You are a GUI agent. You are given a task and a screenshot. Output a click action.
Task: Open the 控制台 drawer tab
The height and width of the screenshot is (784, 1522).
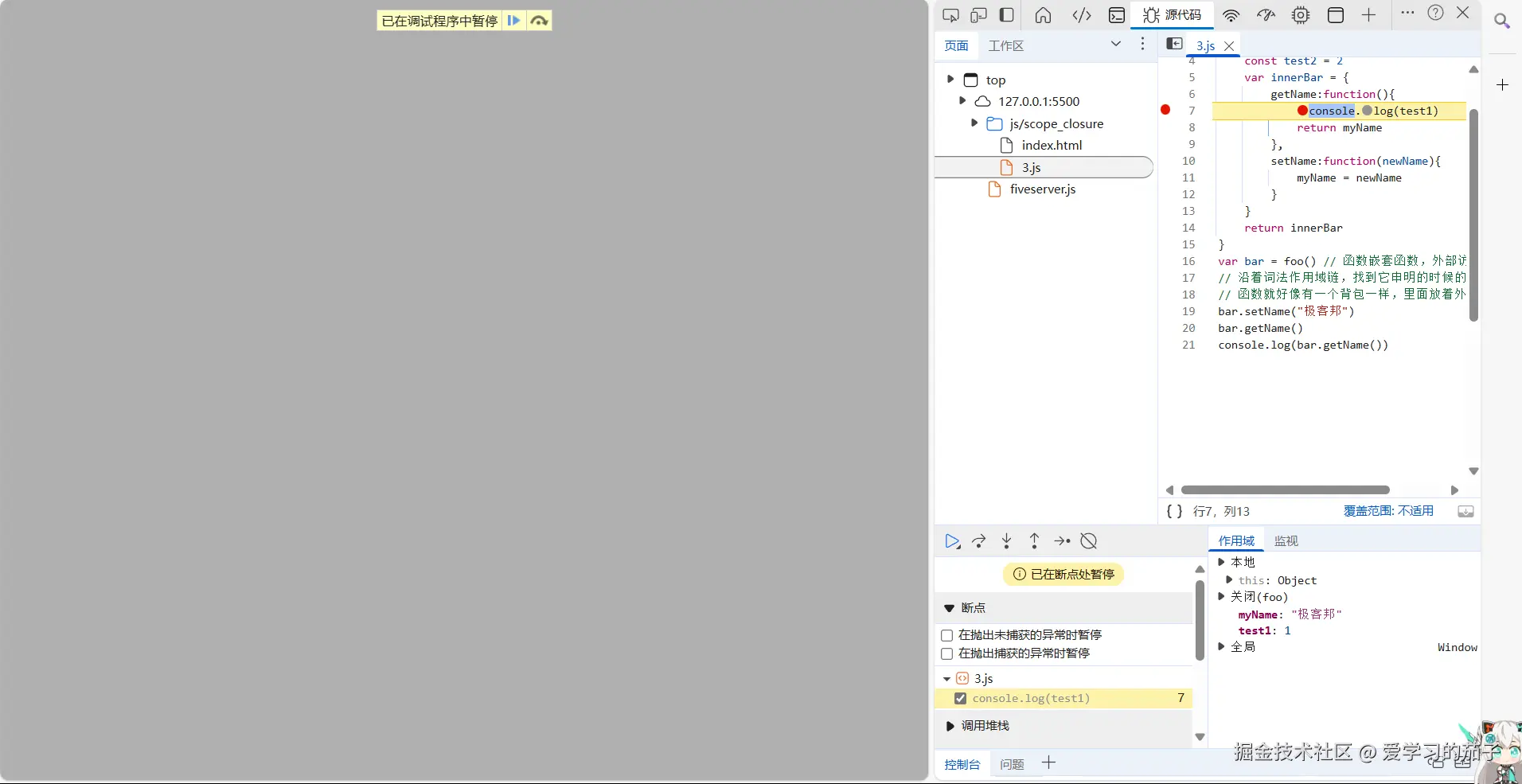tap(962, 764)
